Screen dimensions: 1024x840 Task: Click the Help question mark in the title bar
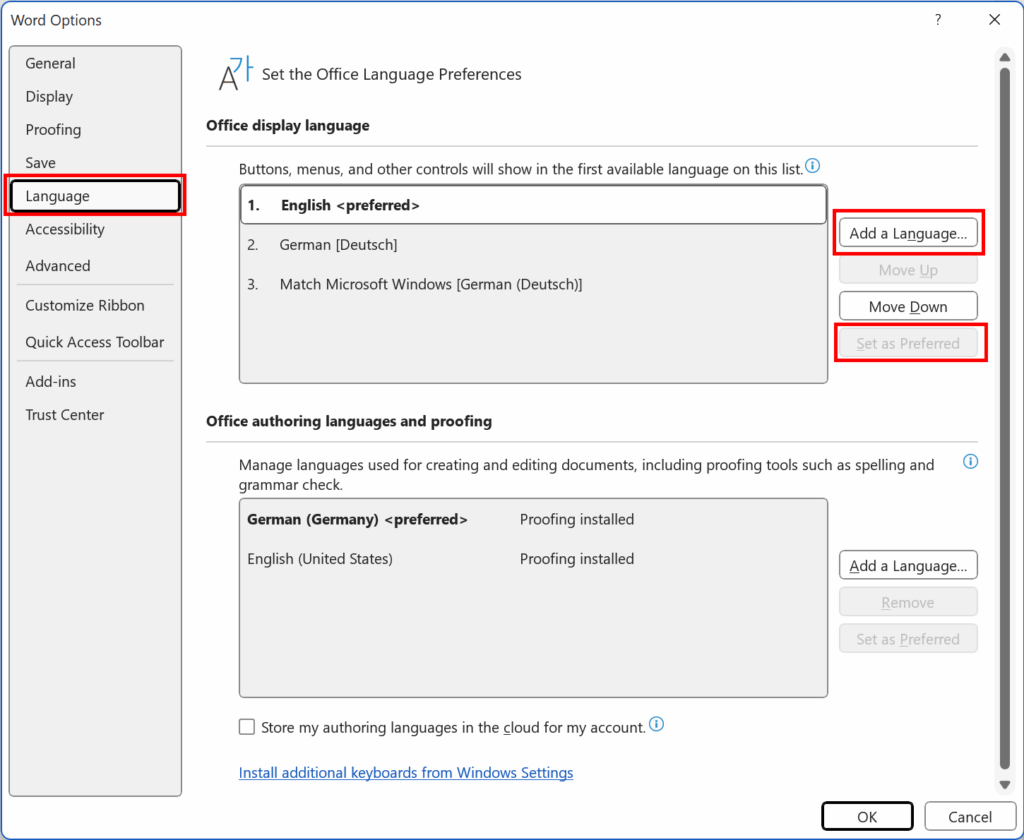[937, 19]
